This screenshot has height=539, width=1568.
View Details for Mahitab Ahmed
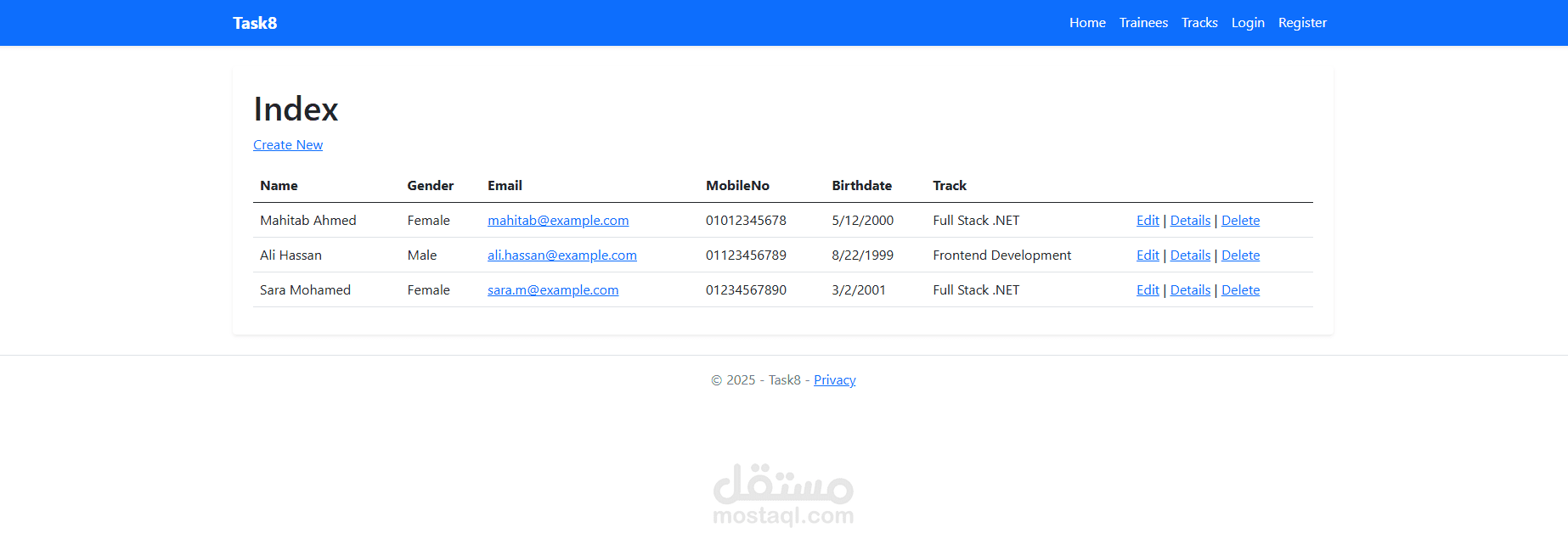[x=1190, y=221]
